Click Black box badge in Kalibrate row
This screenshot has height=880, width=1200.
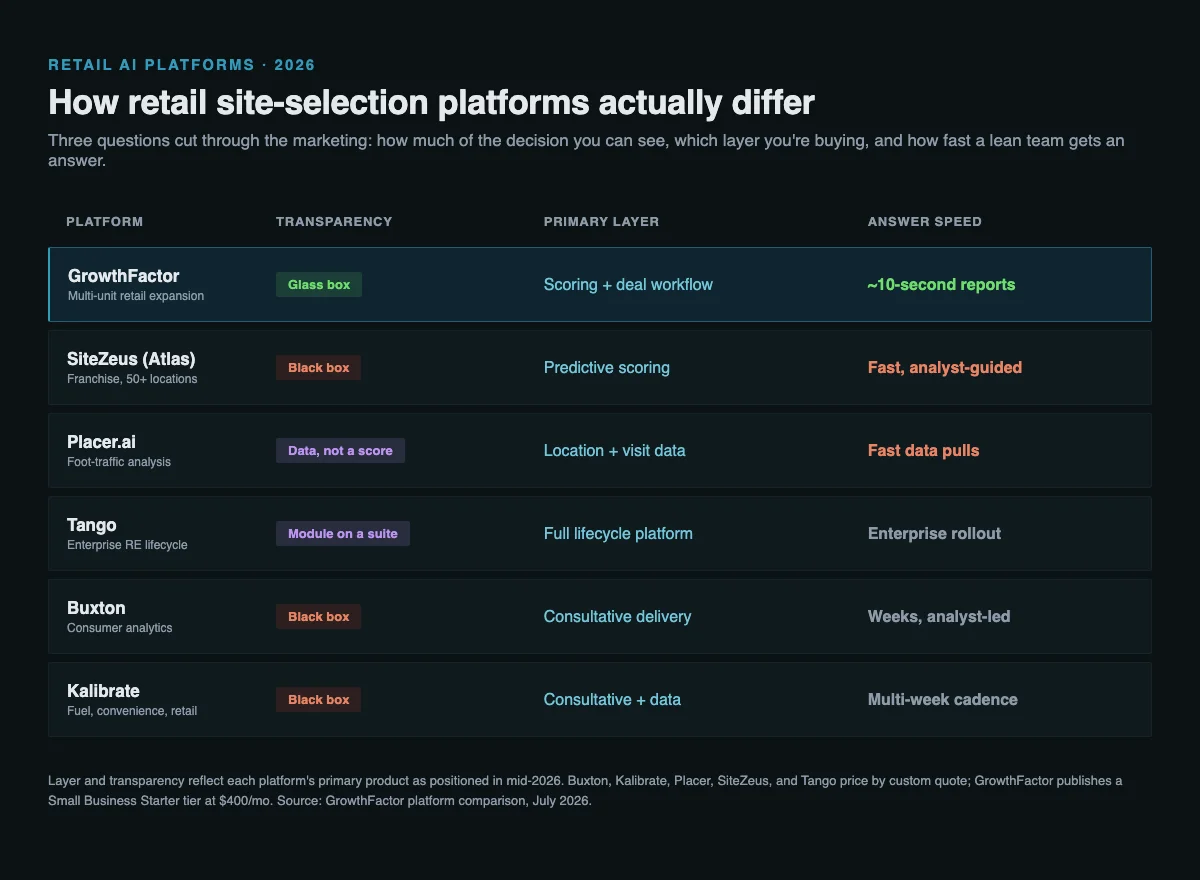(x=318, y=700)
